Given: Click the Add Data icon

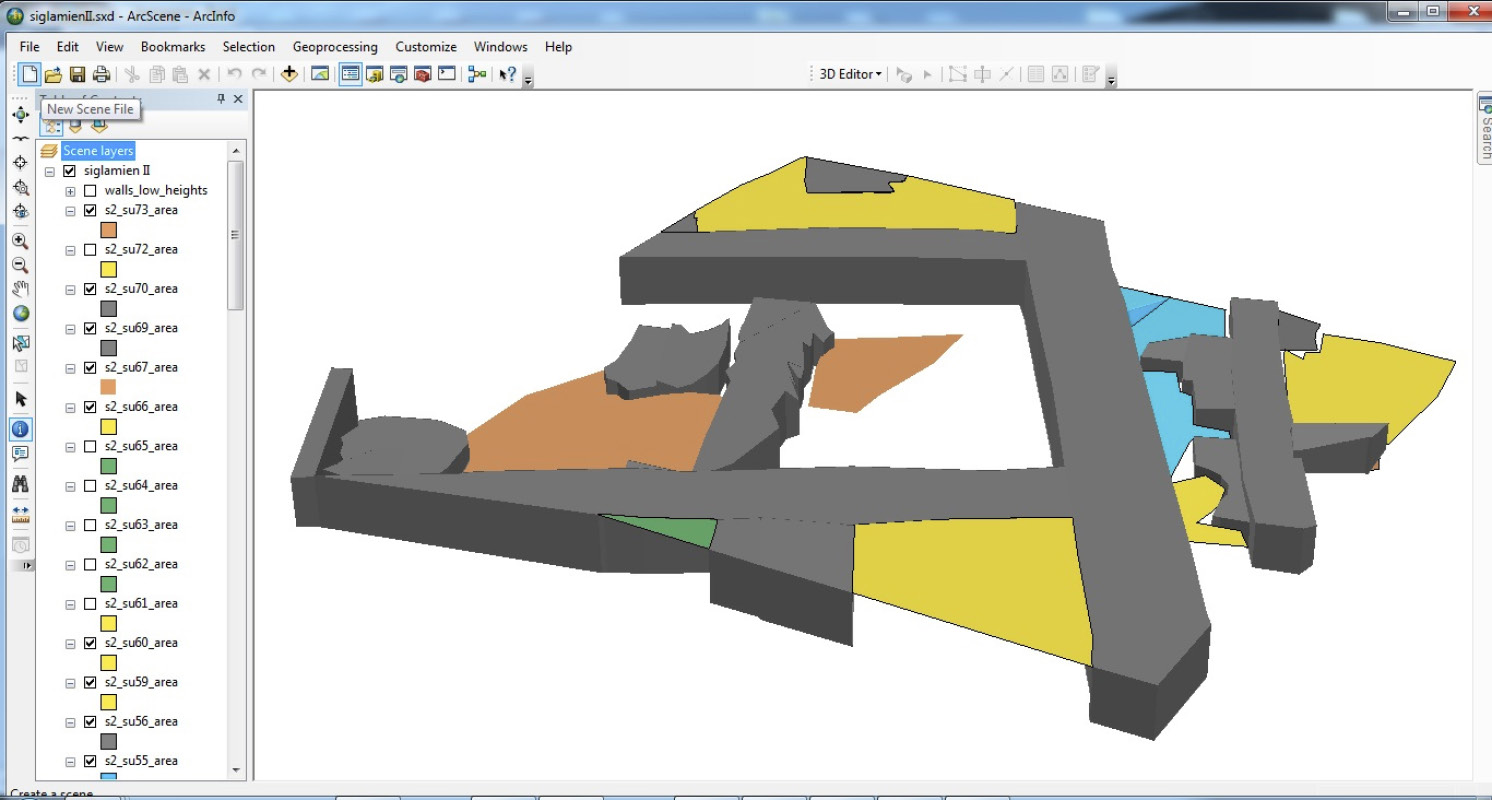Looking at the screenshot, I should point(289,74).
